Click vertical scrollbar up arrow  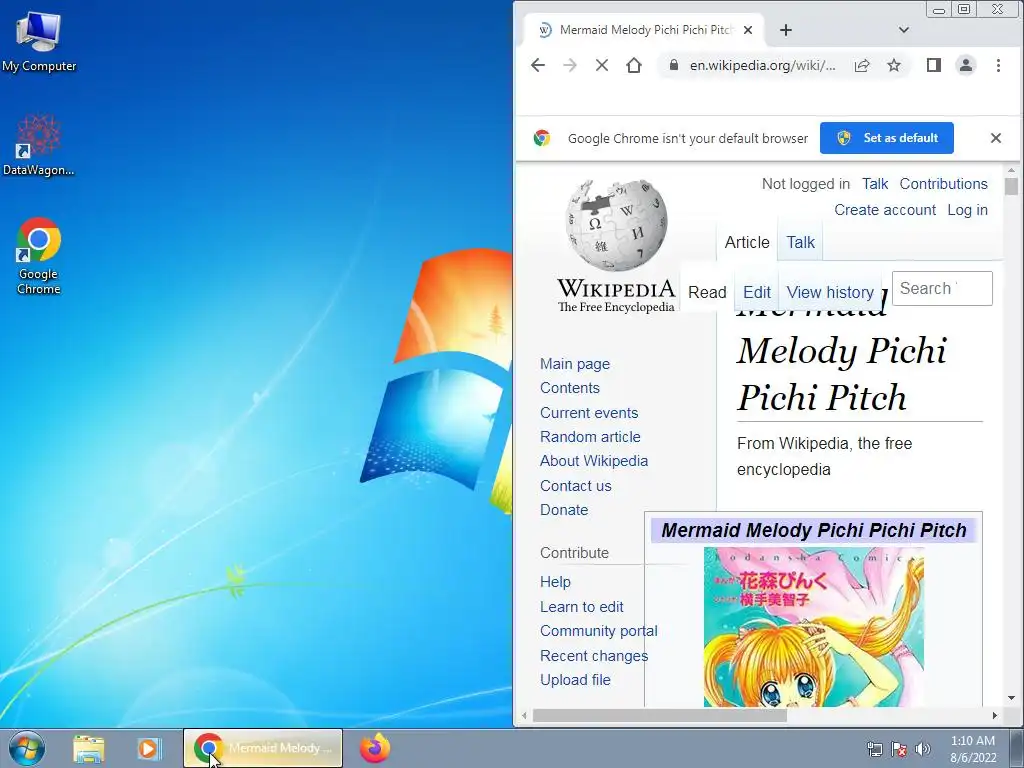click(x=1011, y=170)
